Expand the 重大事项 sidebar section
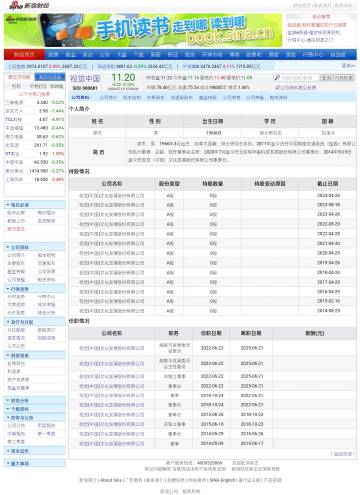The height and width of the screenshot is (495, 360). 35,463
